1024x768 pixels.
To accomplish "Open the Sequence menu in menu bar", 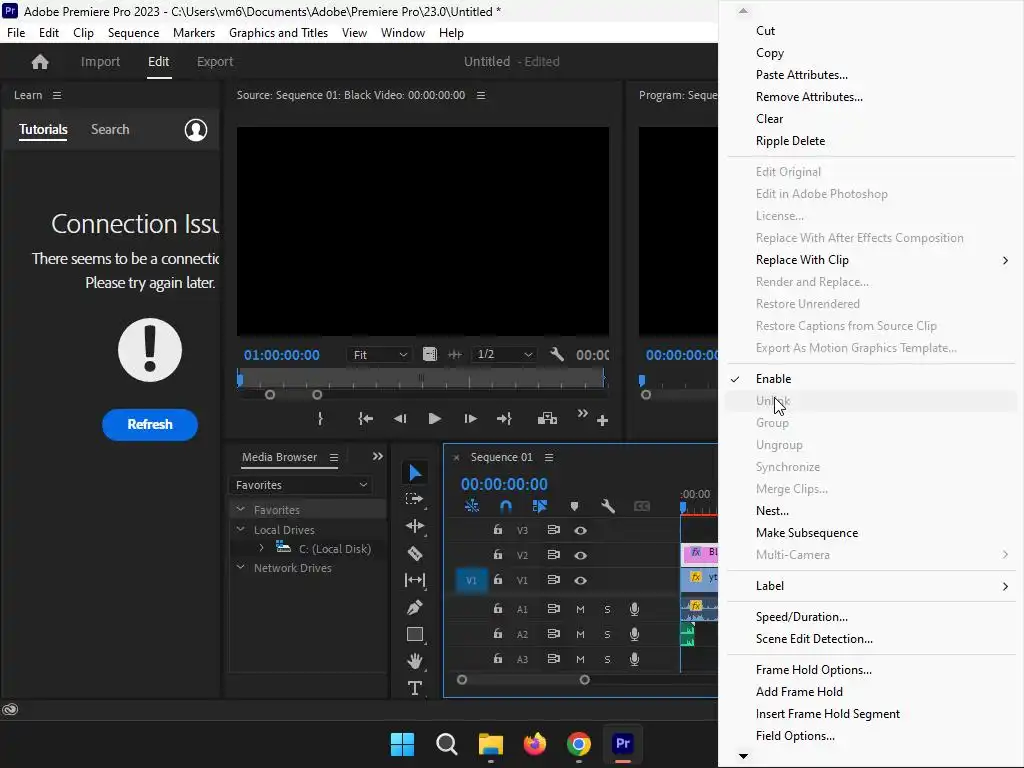I will pyautogui.click(x=133, y=33).
